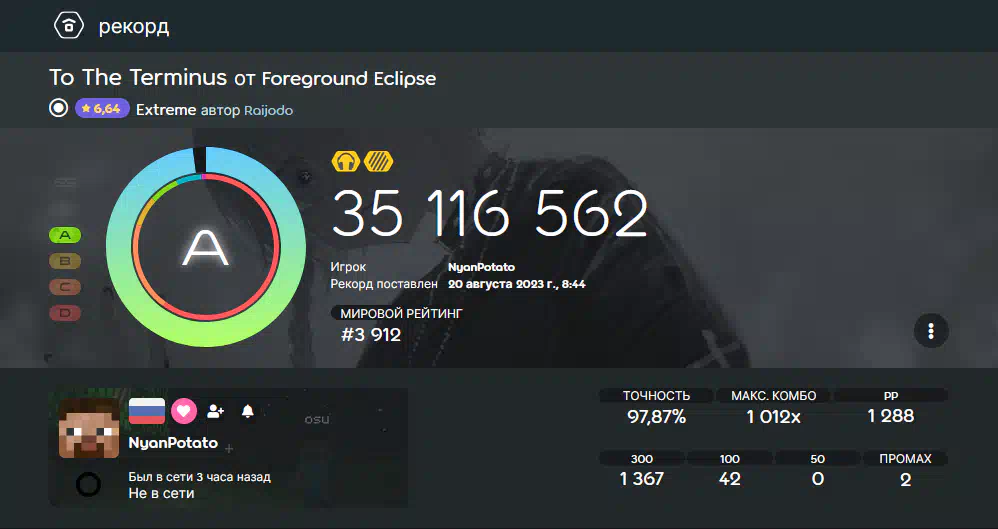Click NyanPotato name in the user card
This screenshot has height=529, width=998.
coord(173,443)
